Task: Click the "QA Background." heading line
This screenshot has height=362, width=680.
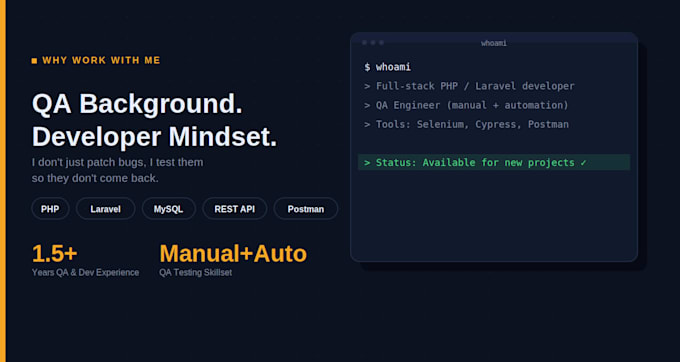Action: (137, 104)
